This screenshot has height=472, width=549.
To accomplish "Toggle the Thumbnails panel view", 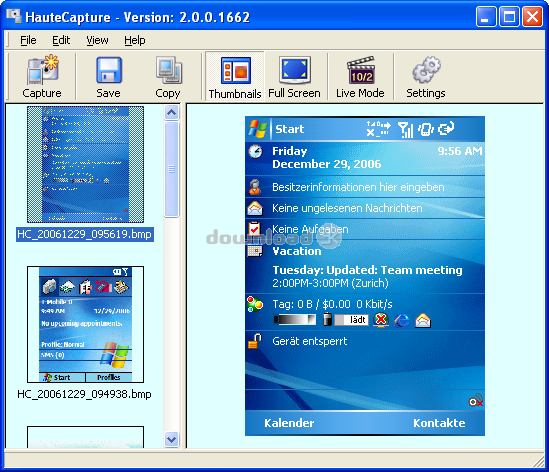I will [235, 76].
